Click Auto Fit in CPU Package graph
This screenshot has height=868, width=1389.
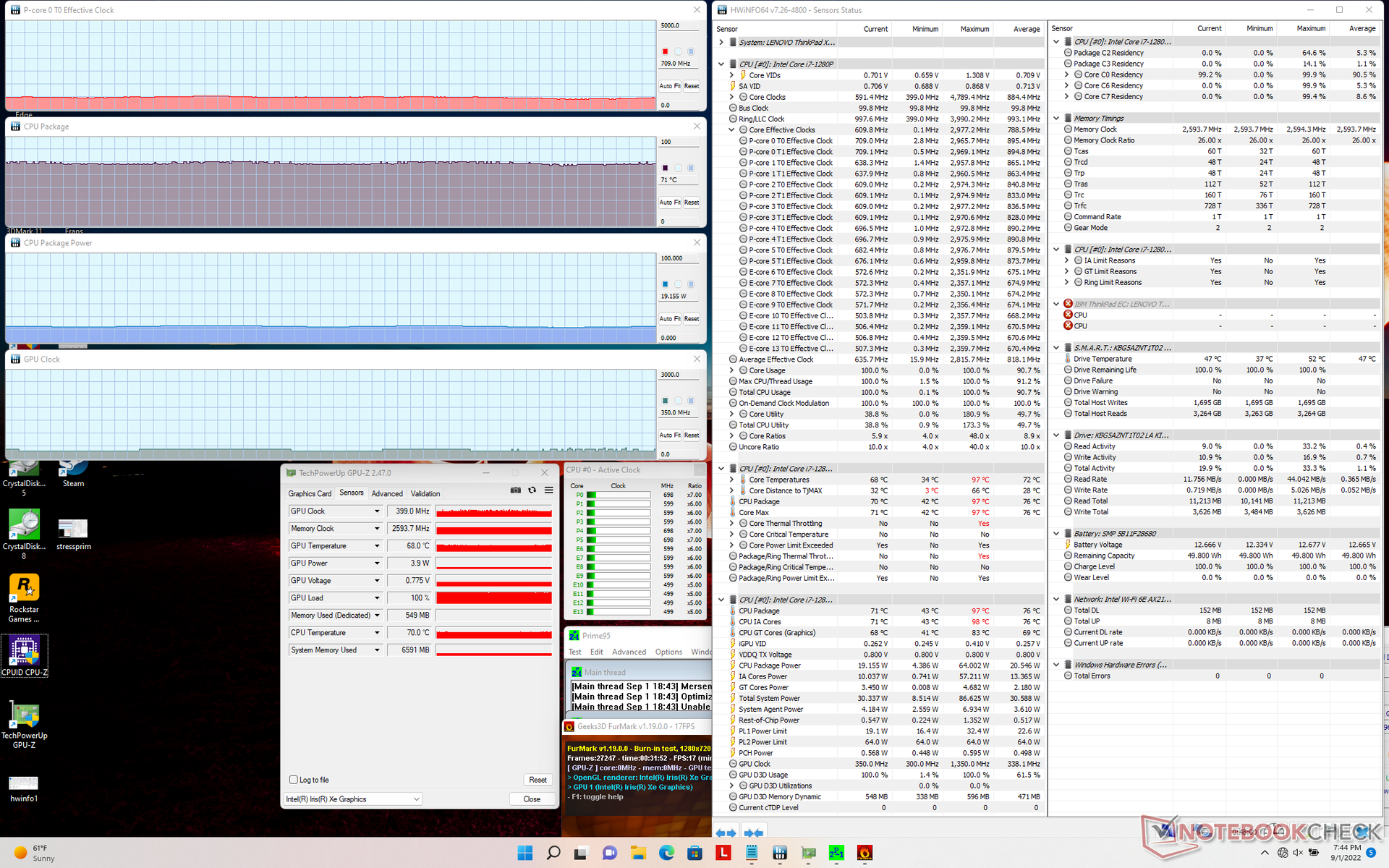coord(669,203)
